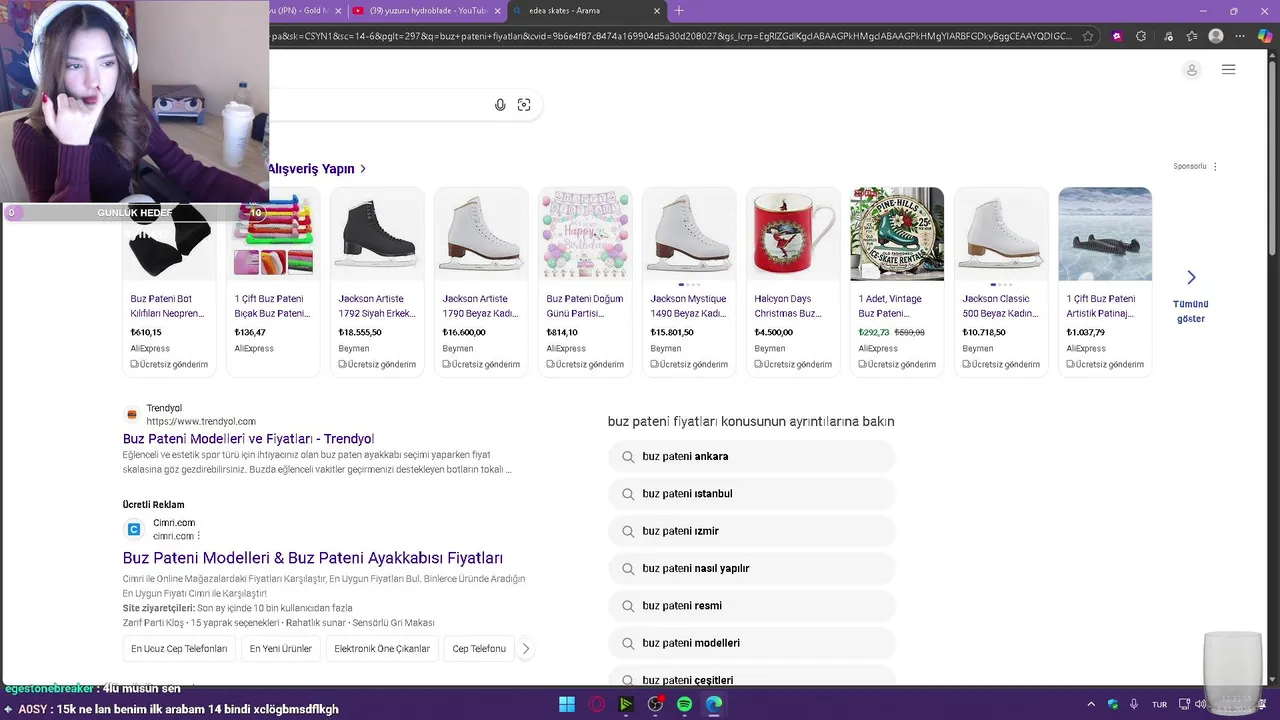
Task: Click the "buz pateni ankara" related search
Action: click(685, 457)
